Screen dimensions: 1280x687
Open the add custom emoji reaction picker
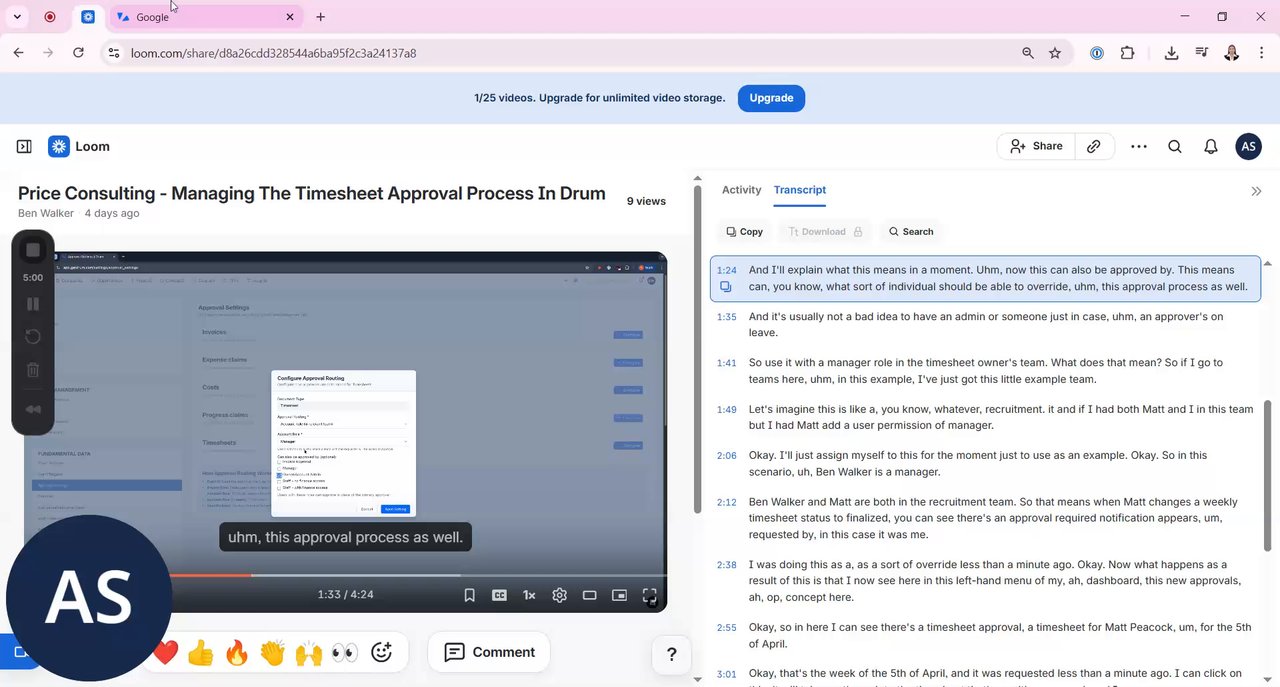pyautogui.click(x=381, y=653)
